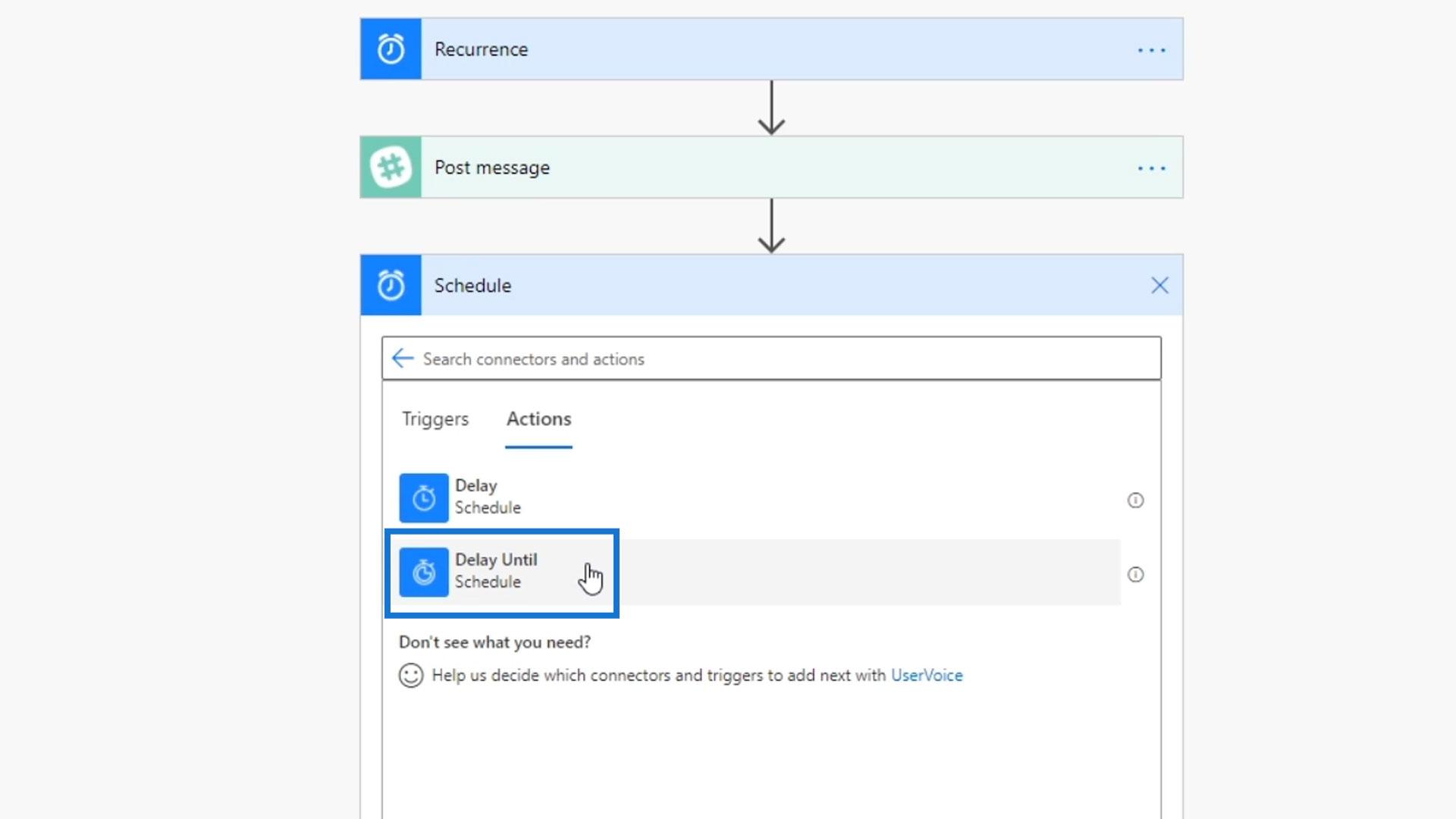Click the smiley feedback icon
This screenshot has height=819, width=1456.
point(411,676)
